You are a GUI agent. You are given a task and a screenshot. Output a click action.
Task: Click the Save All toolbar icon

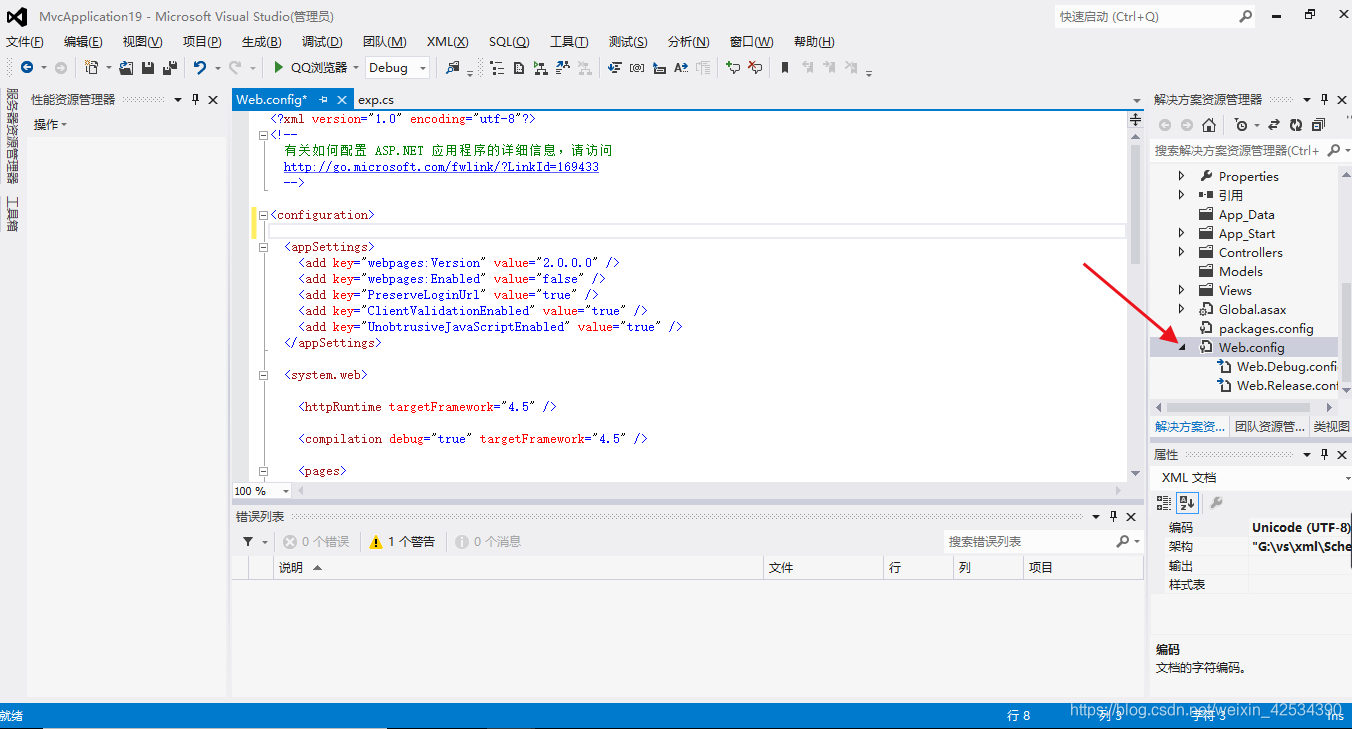[x=169, y=67]
